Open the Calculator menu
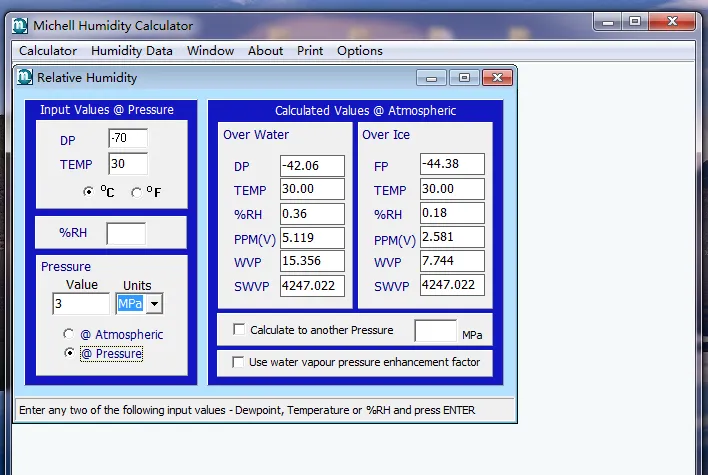 click(48, 51)
